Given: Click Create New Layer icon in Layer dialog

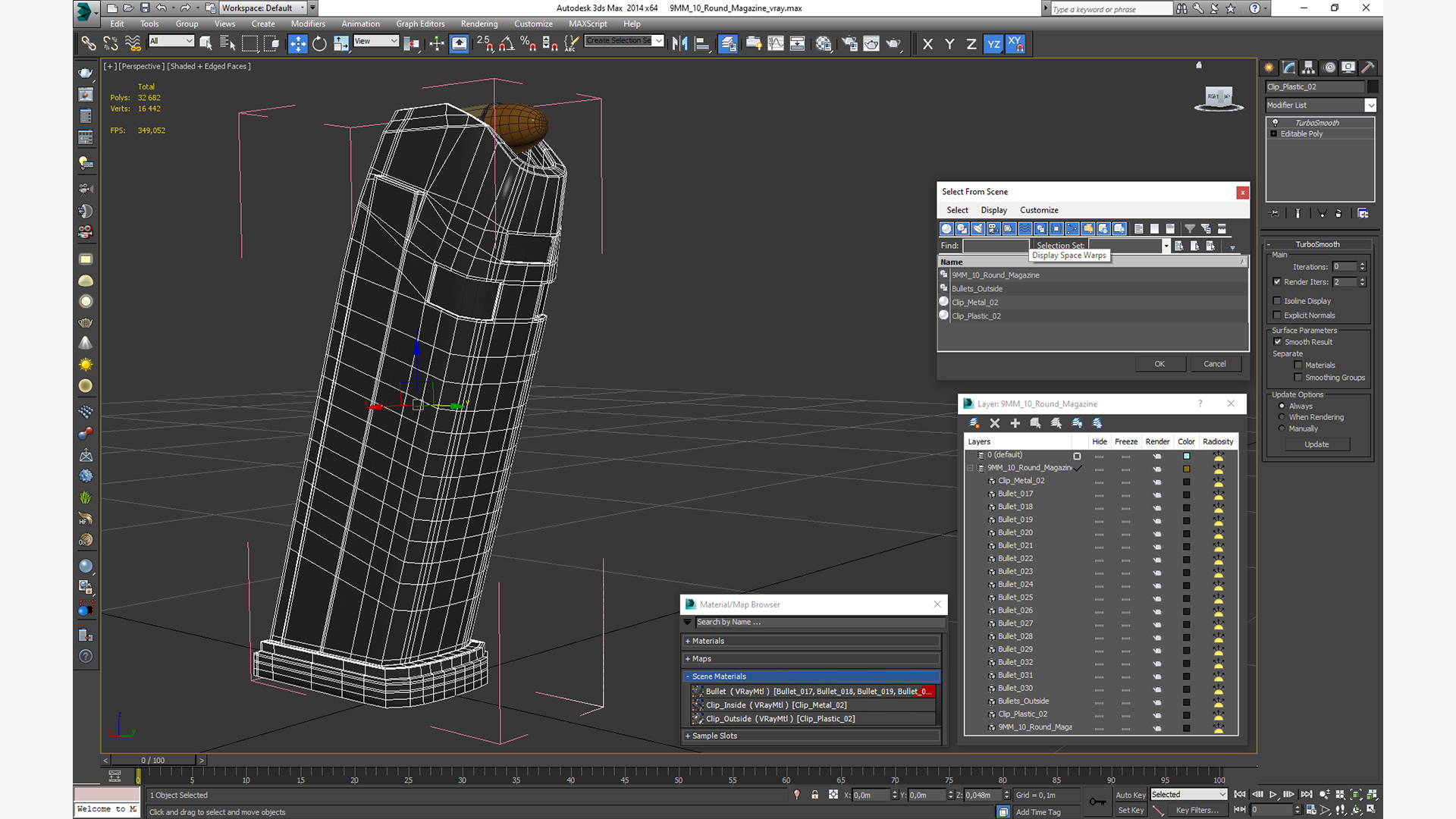Looking at the screenshot, I should tap(974, 423).
